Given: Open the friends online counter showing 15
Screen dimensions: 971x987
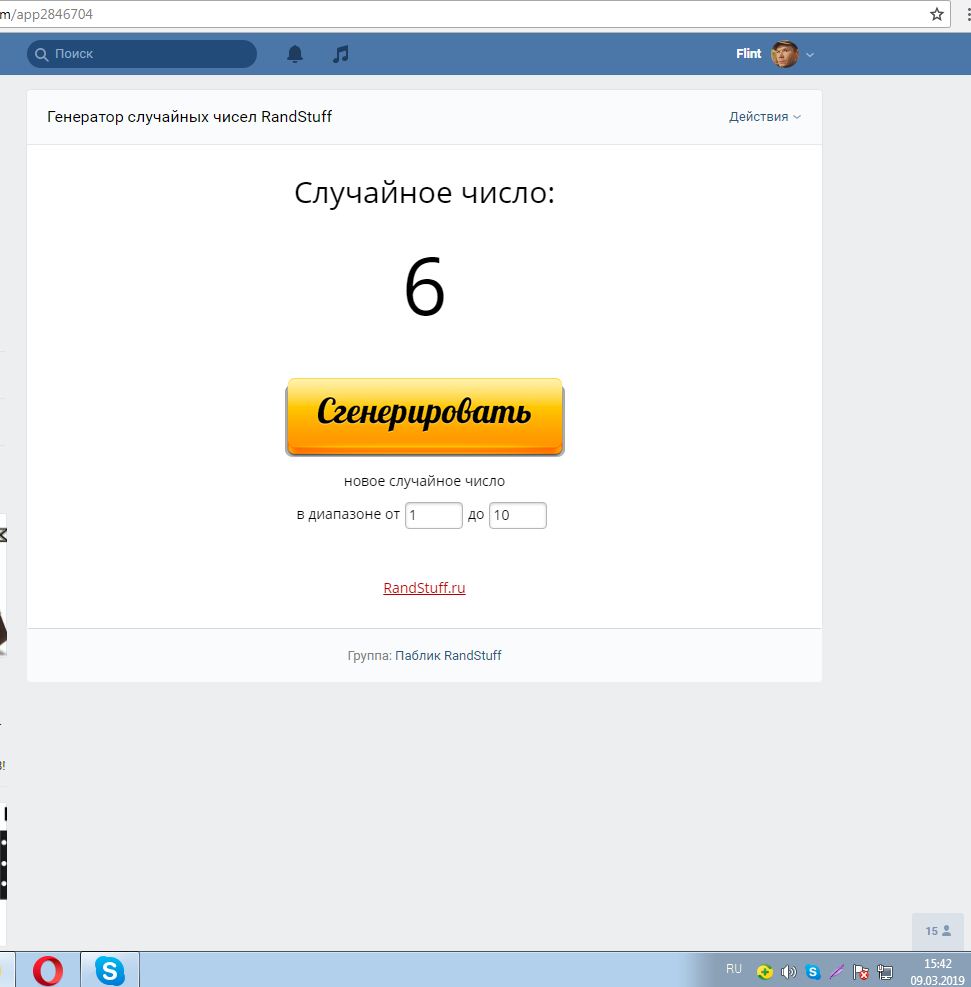Looking at the screenshot, I should click(938, 931).
